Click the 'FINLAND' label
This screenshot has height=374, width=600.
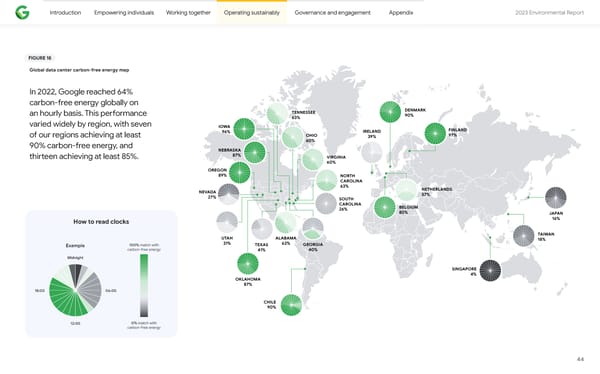458,130
